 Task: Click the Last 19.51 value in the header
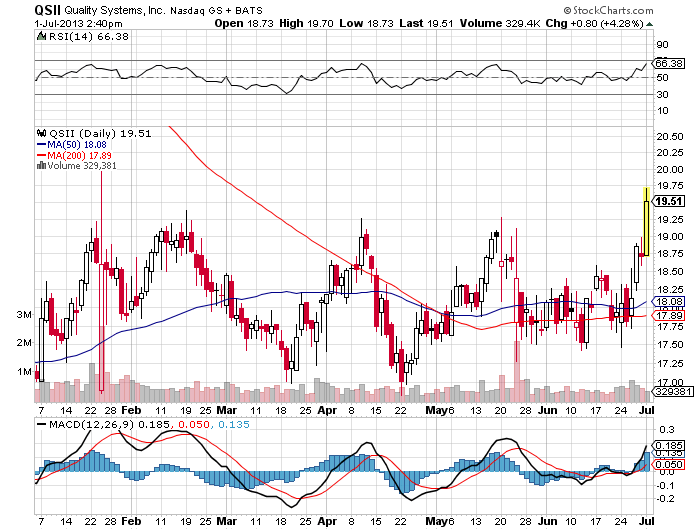(x=426, y=24)
